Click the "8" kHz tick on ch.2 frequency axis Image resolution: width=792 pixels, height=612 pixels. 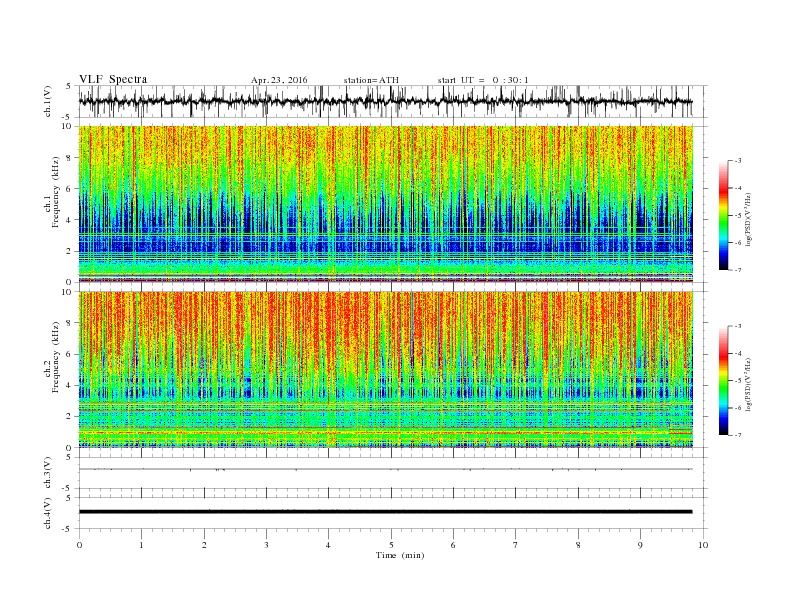click(x=70, y=323)
